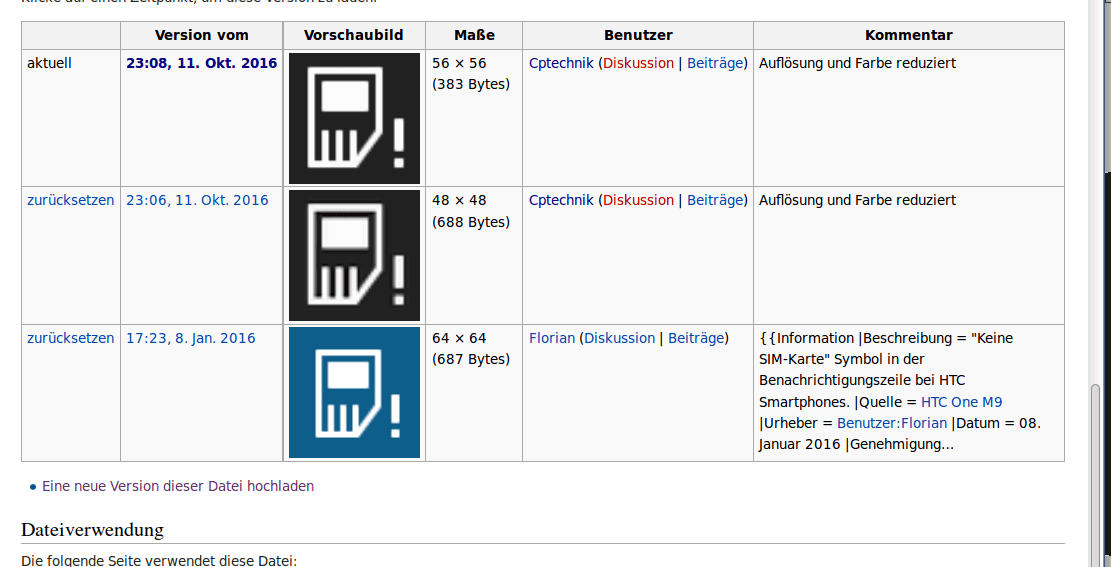Open version from 23:06, 11. Okt. 2016

pyautogui.click(x=198, y=201)
